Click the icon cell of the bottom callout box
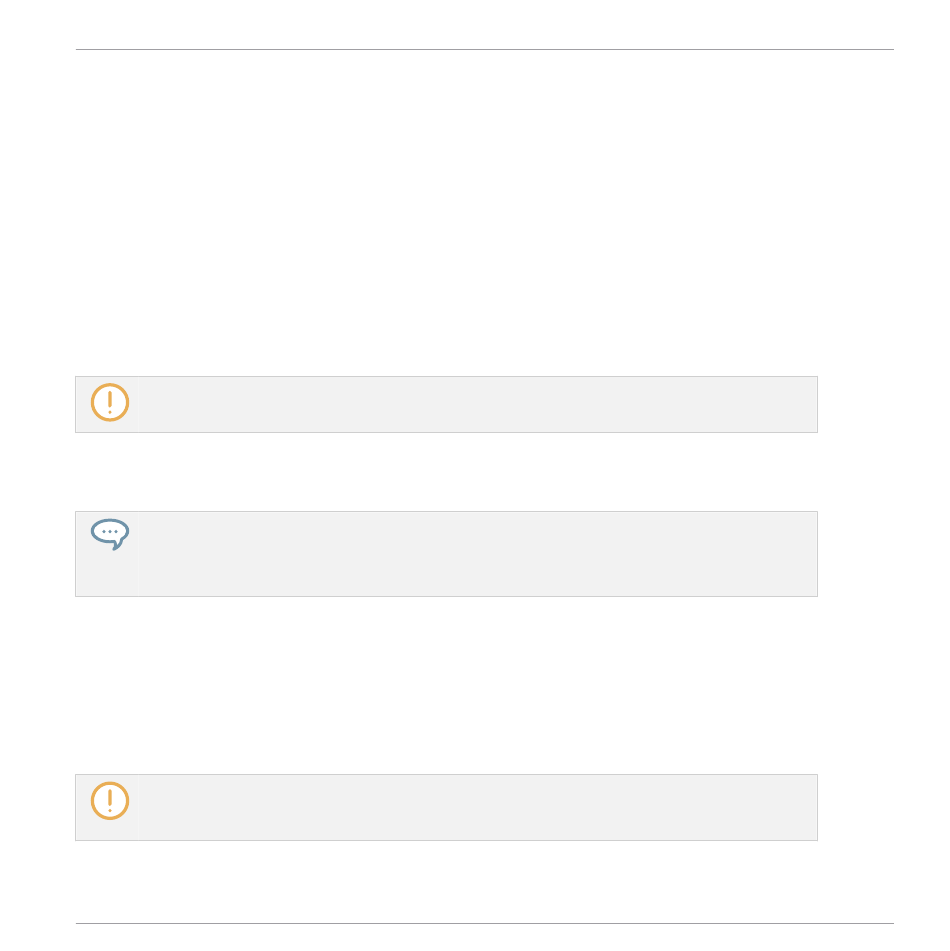Screen dimensions: 950x951 (x=107, y=807)
